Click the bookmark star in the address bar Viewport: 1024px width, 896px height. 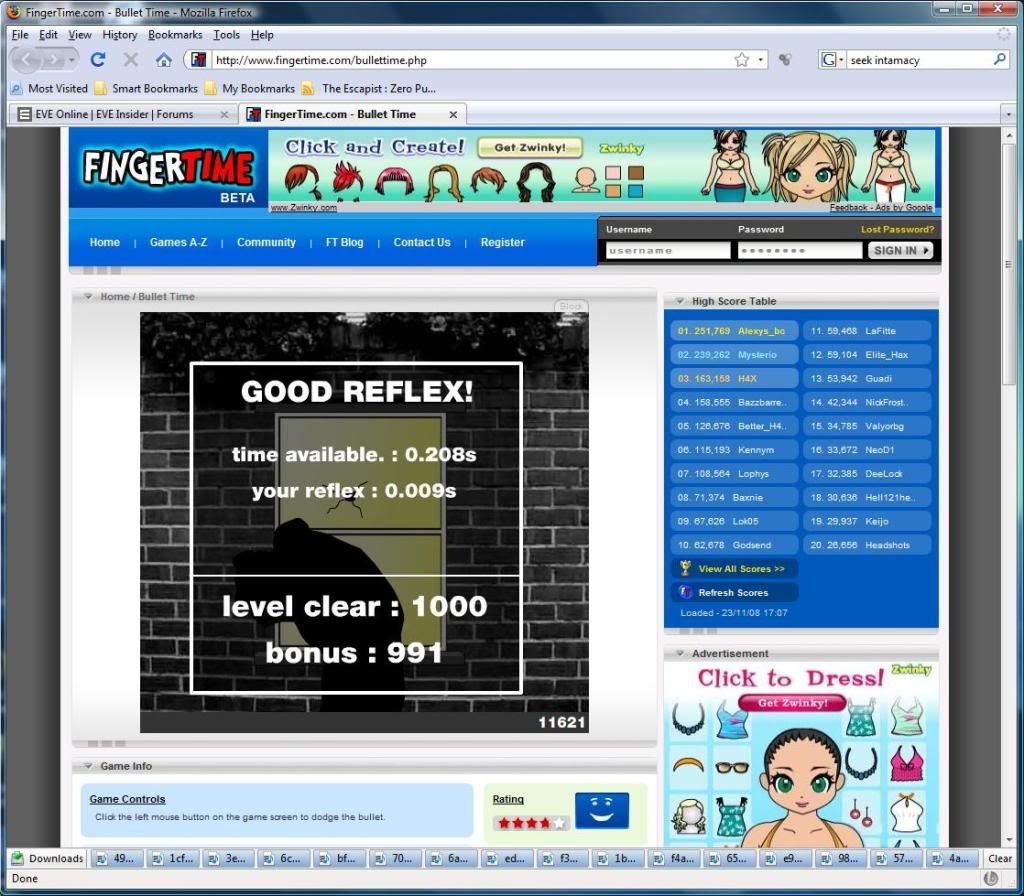coord(741,60)
